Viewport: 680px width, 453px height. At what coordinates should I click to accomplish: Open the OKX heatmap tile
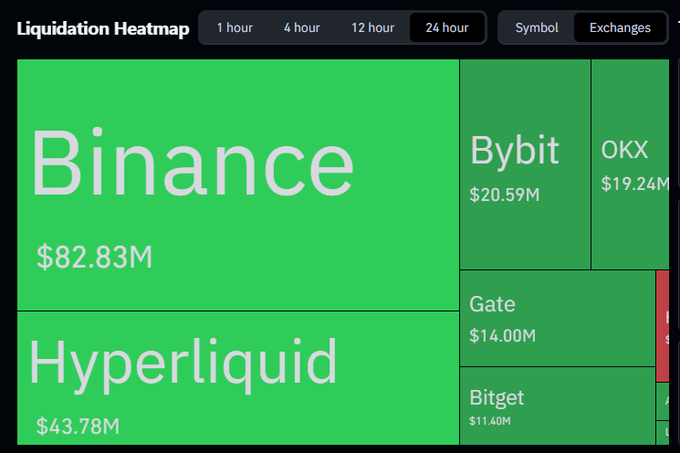tap(631, 164)
